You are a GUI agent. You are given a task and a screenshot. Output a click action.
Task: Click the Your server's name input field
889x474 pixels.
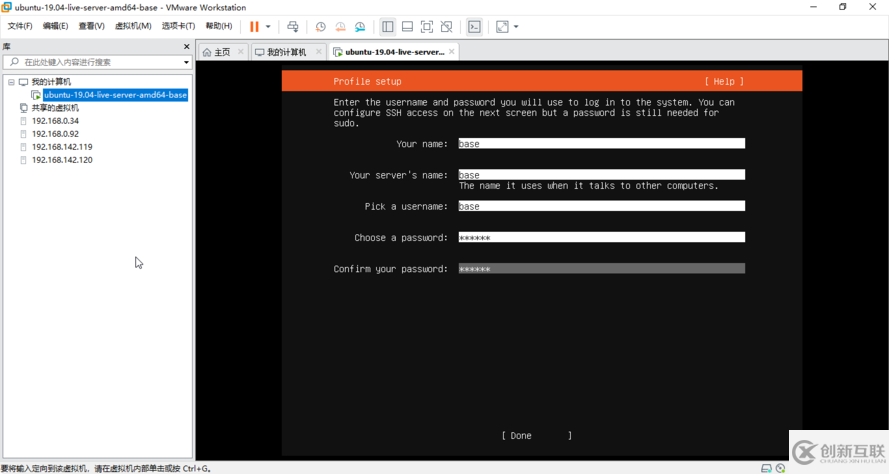point(602,175)
